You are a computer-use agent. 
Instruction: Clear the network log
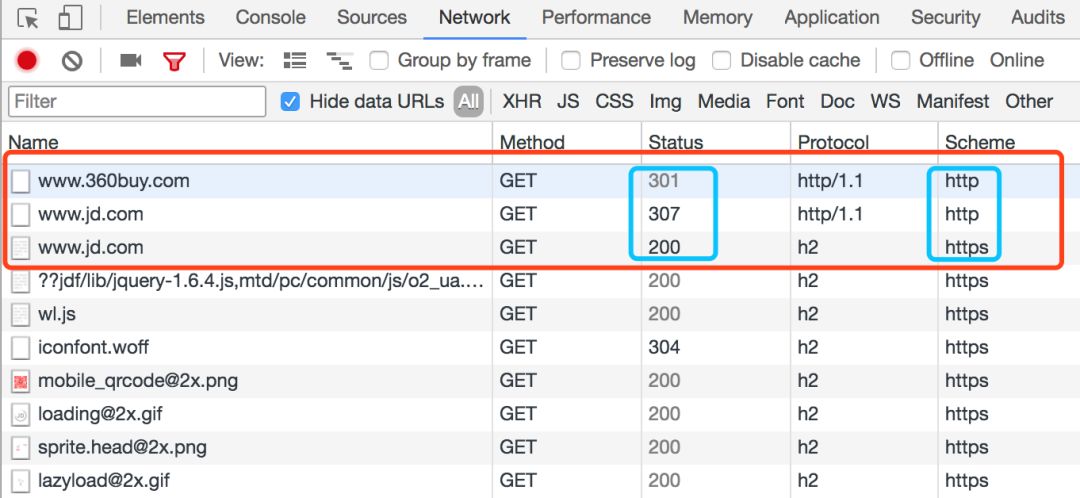72,61
